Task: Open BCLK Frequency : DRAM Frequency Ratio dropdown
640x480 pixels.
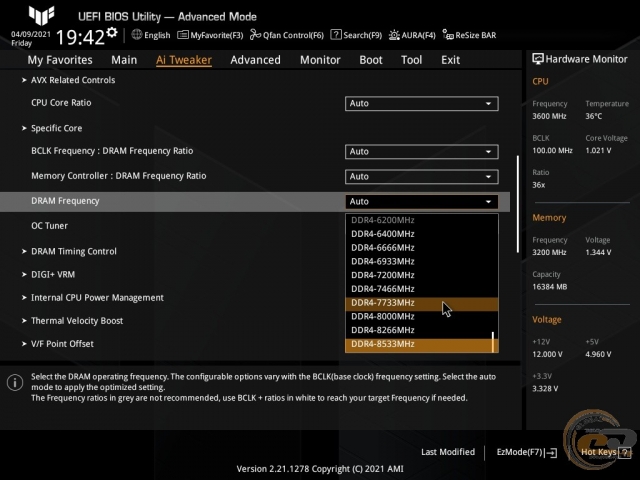Action: (422, 151)
